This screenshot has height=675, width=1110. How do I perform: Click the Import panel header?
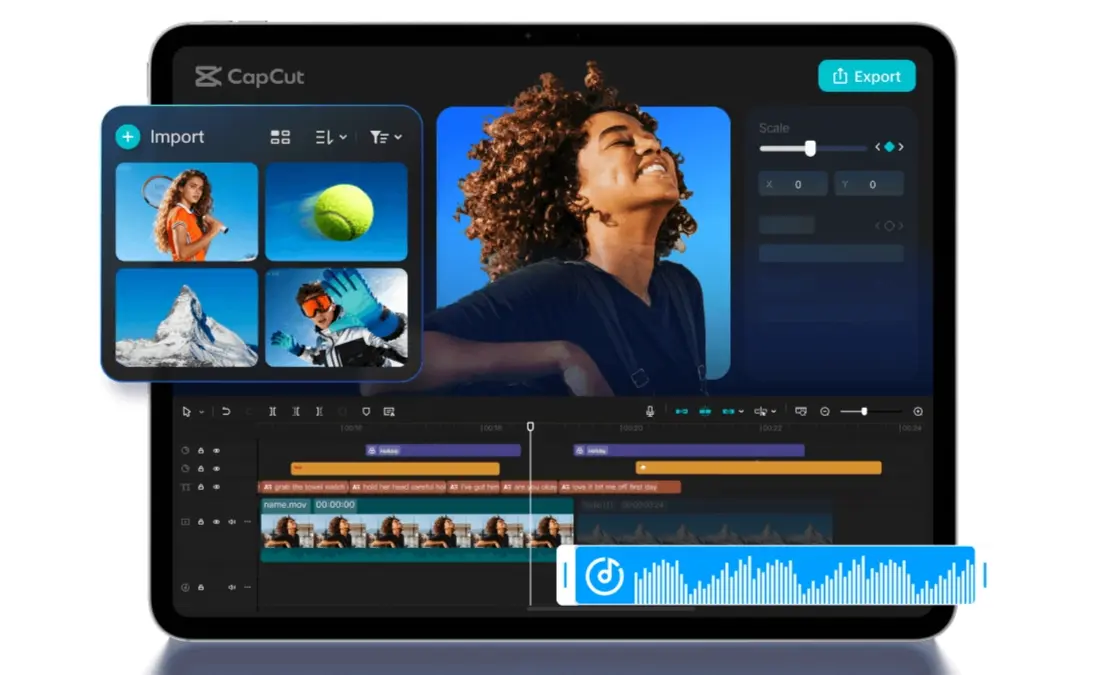[176, 136]
